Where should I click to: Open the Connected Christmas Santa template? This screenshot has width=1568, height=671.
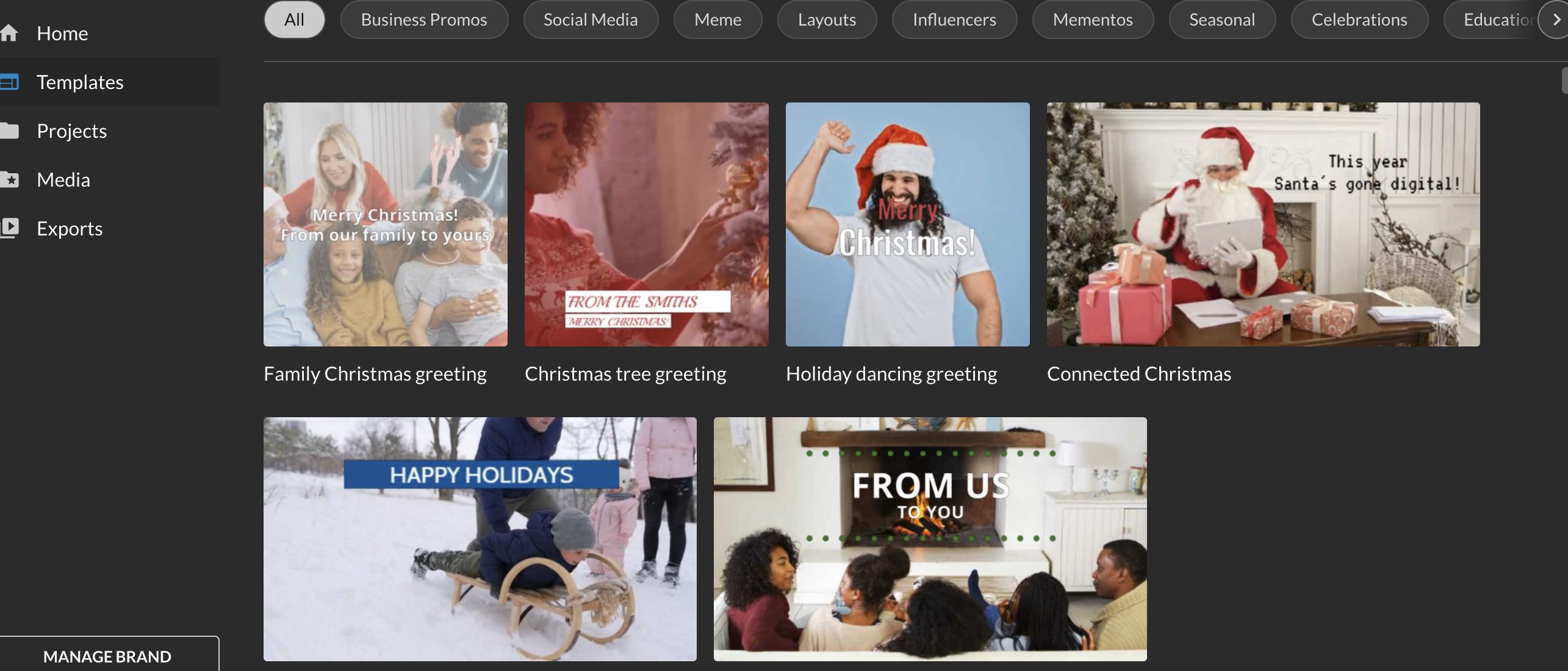1263,224
